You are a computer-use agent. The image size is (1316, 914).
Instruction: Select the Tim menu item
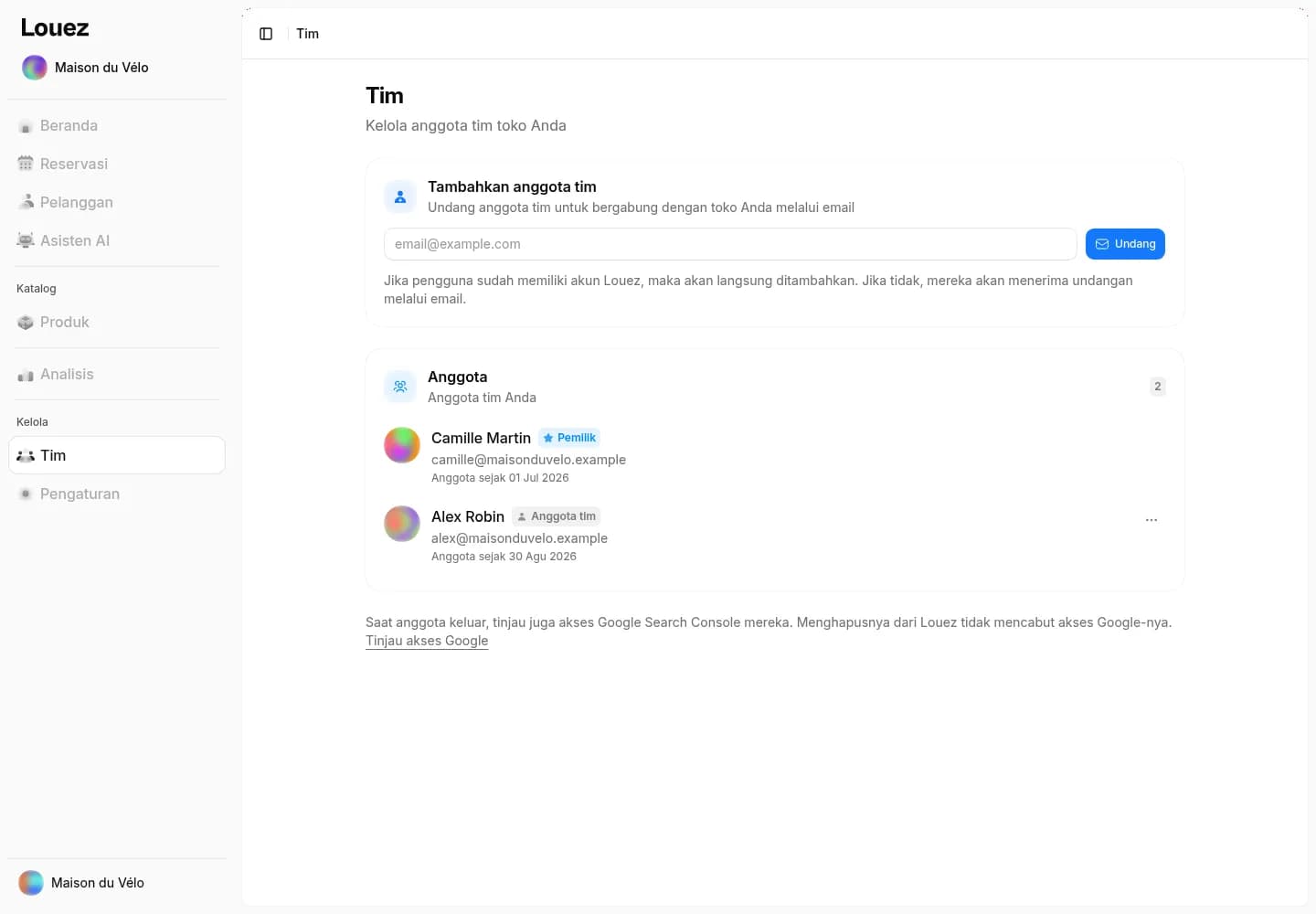(117, 455)
